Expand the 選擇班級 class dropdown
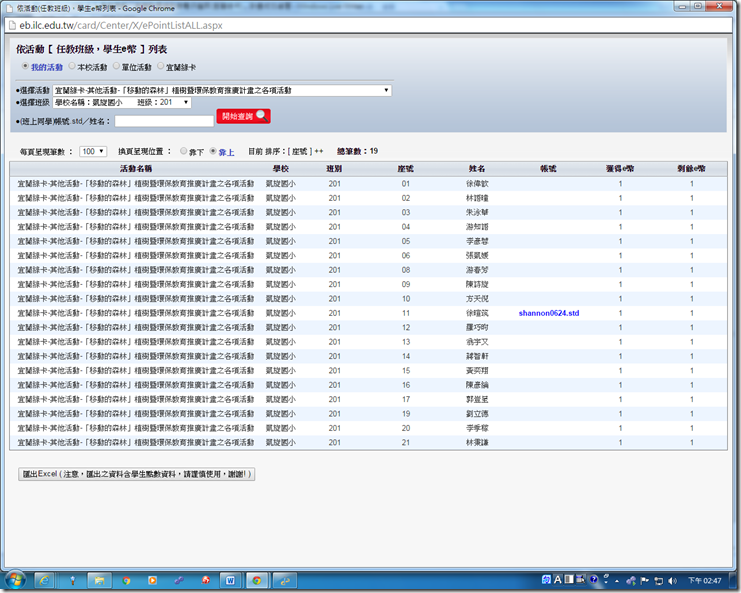Image resolution: width=741 pixels, height=593 pixels. point(120,102)
